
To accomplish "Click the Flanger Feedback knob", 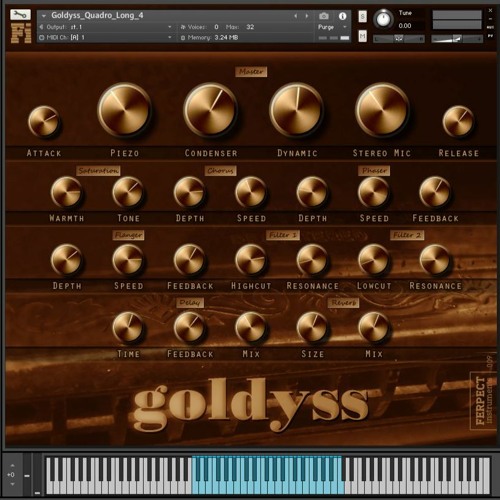I will 189,260.
